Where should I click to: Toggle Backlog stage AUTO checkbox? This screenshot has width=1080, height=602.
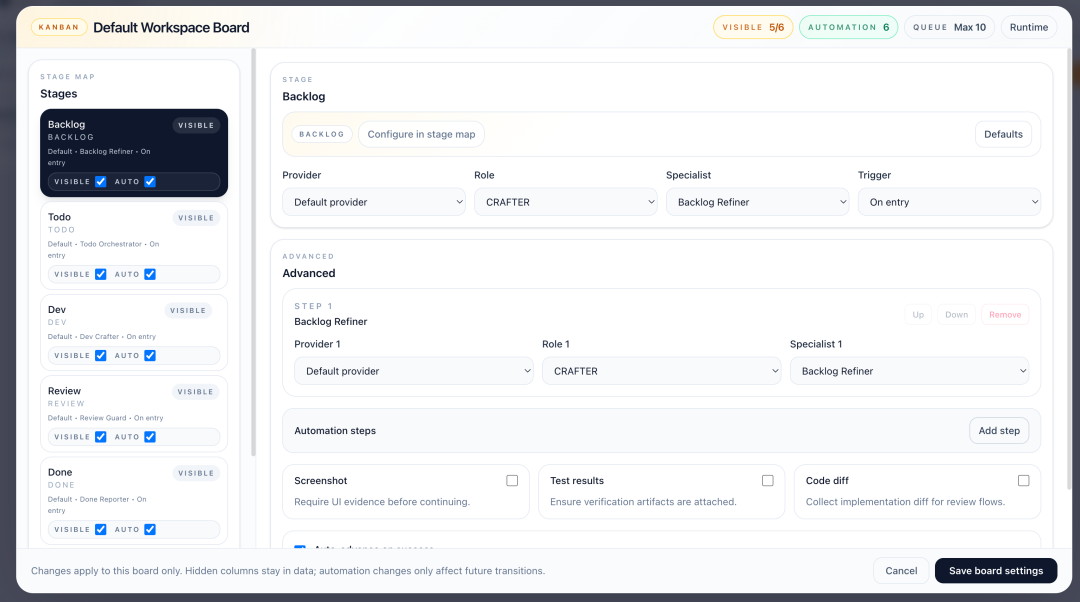(x=150, y=182)
